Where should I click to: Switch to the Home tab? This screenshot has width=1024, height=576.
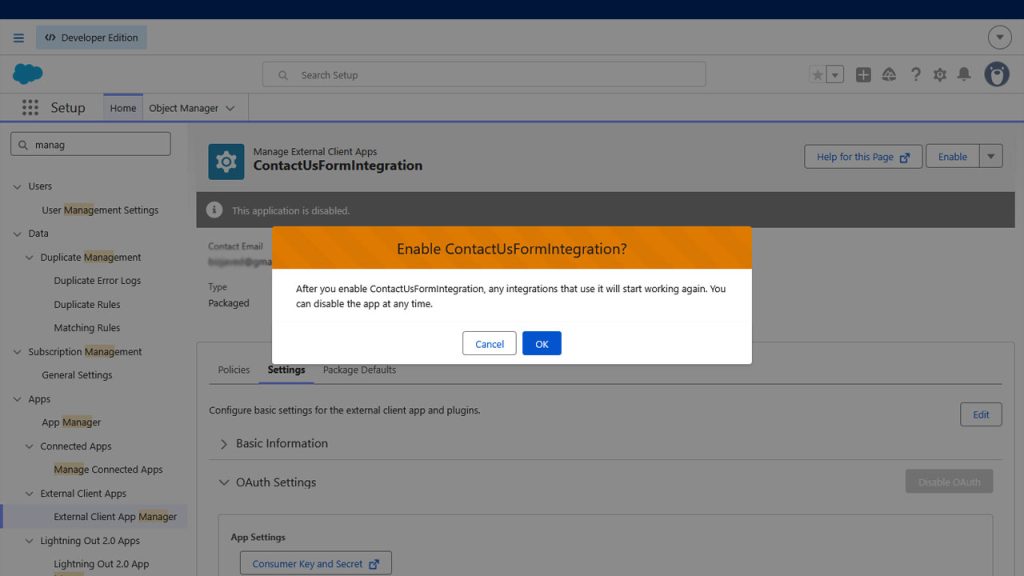(x=123, y=108)
